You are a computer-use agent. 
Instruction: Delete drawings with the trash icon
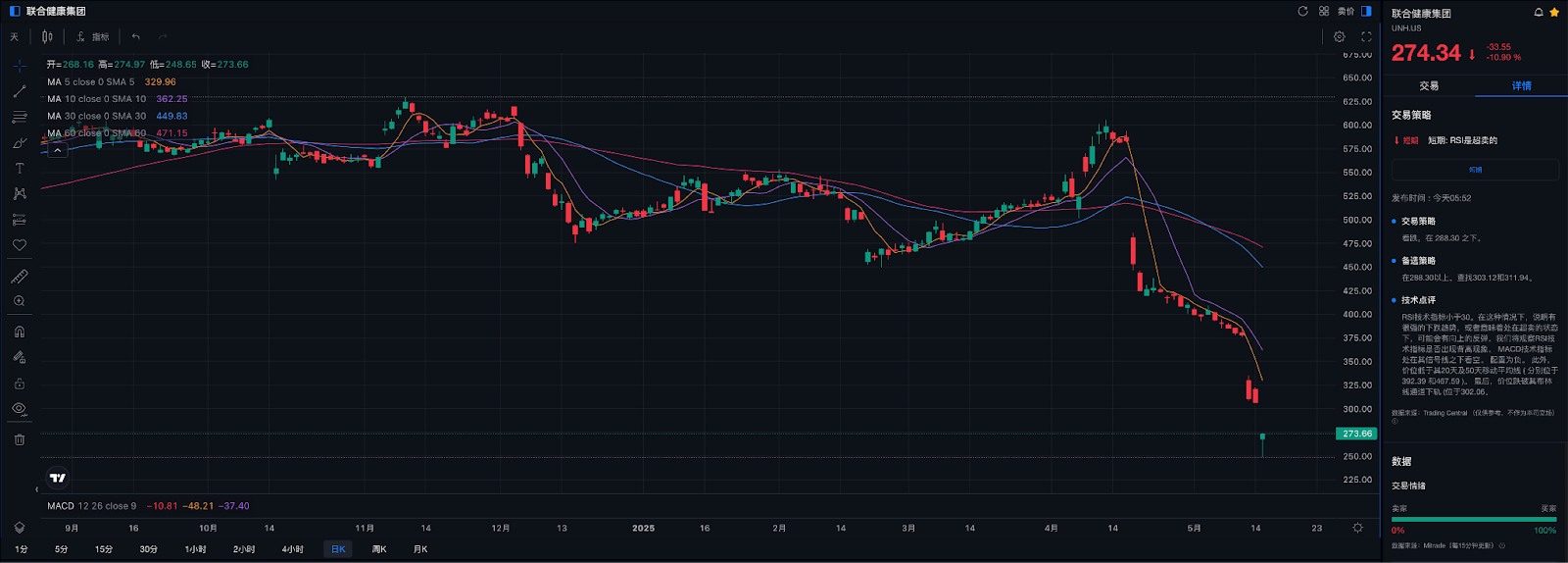[19, 439]
